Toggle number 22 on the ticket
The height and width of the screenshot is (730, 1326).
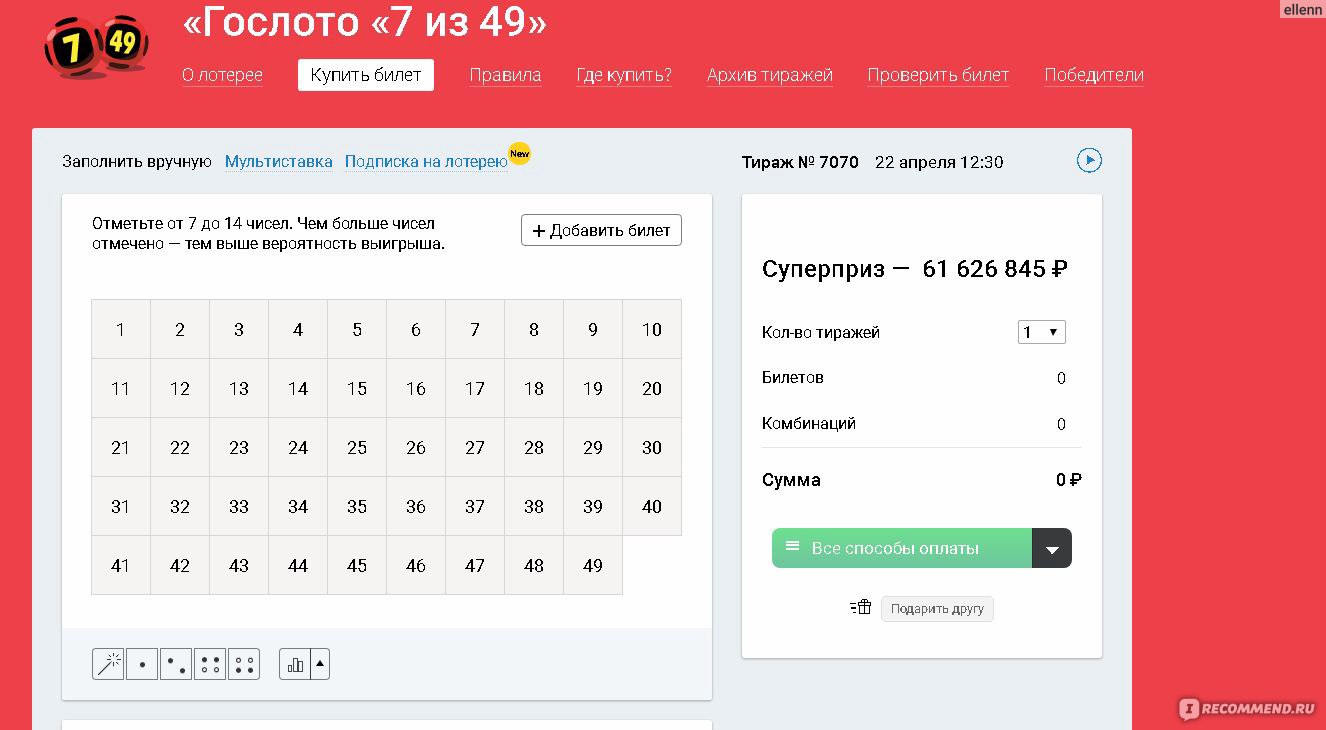pyautogui.click(x=180, y=447)
